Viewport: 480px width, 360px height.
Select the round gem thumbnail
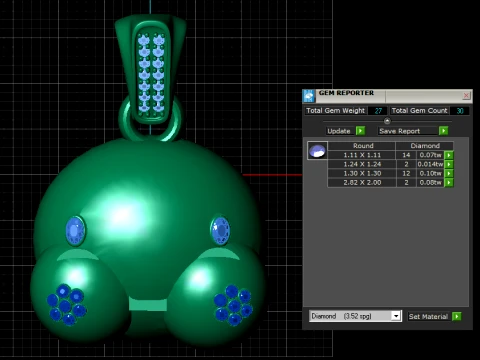click(317, 150)
